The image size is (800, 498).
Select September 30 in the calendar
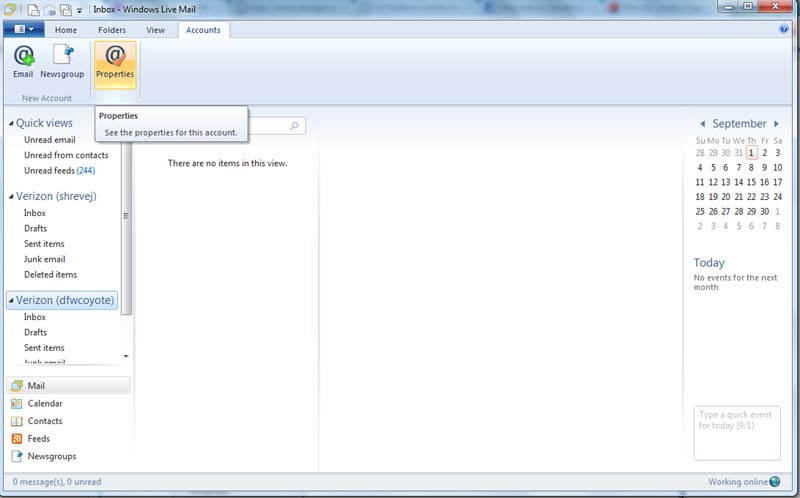(x=764, y=211)
